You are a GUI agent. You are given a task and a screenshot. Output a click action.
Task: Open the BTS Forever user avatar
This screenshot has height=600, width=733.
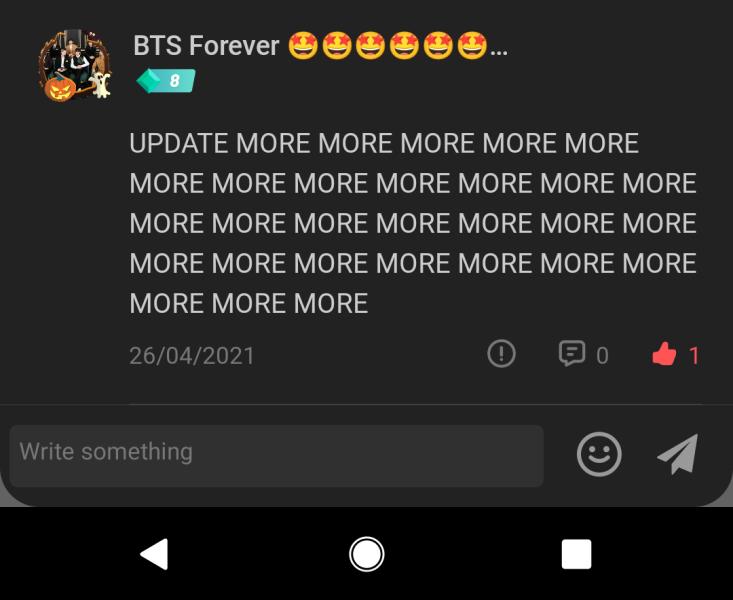[x=75, y=65]
